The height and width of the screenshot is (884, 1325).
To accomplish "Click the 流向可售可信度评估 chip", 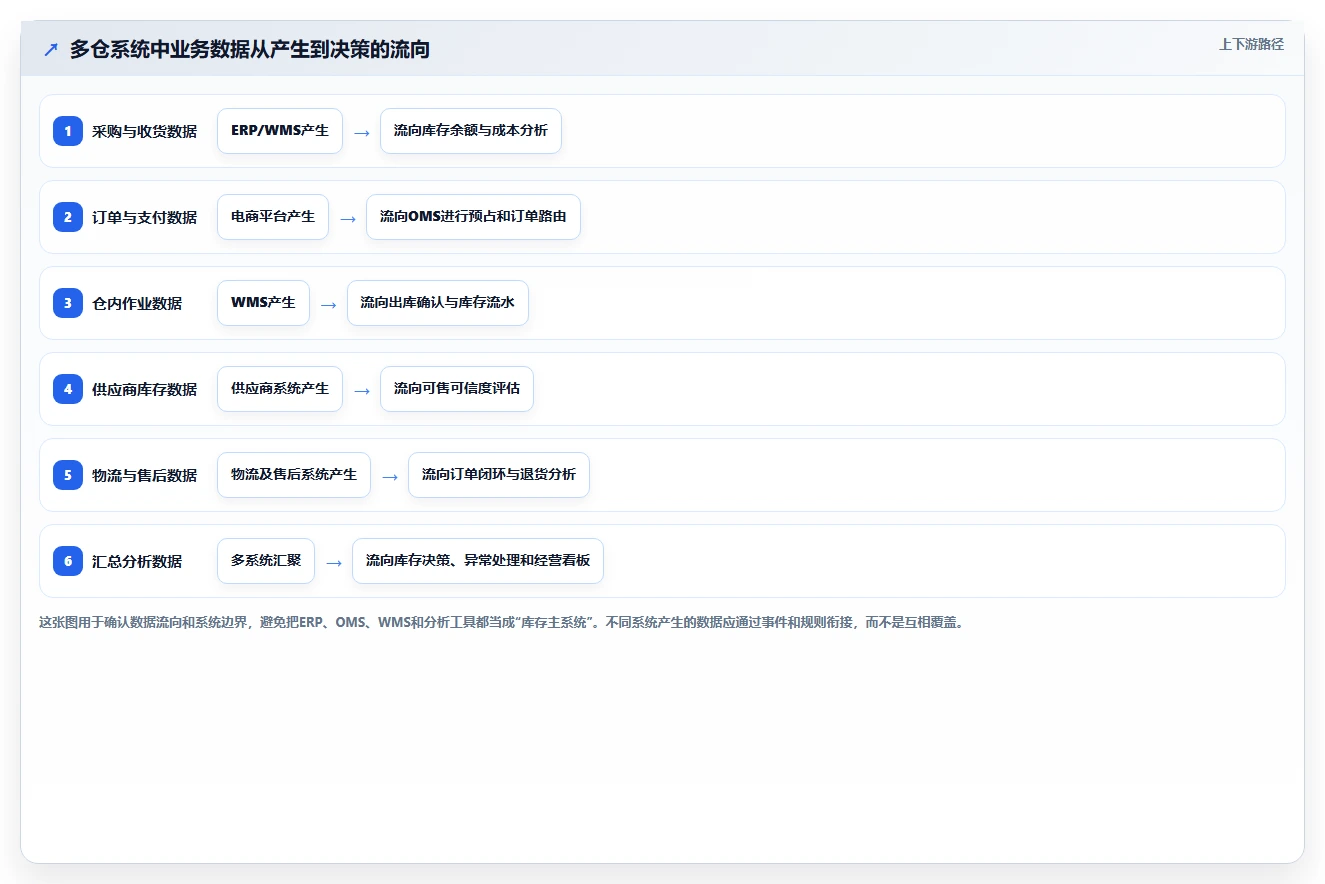I will click(x=457, y=389).
